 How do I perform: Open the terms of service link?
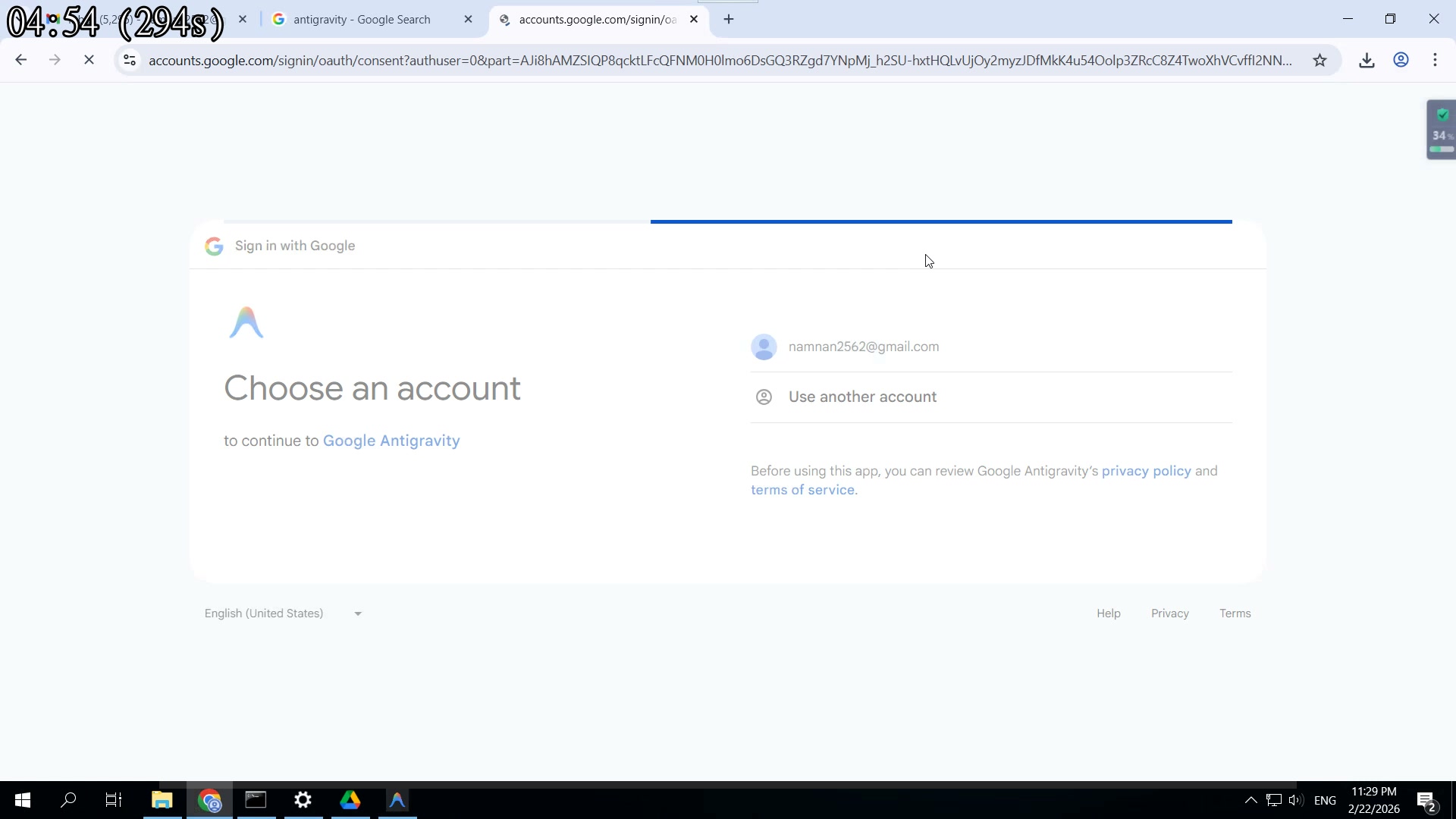(802, 490)
